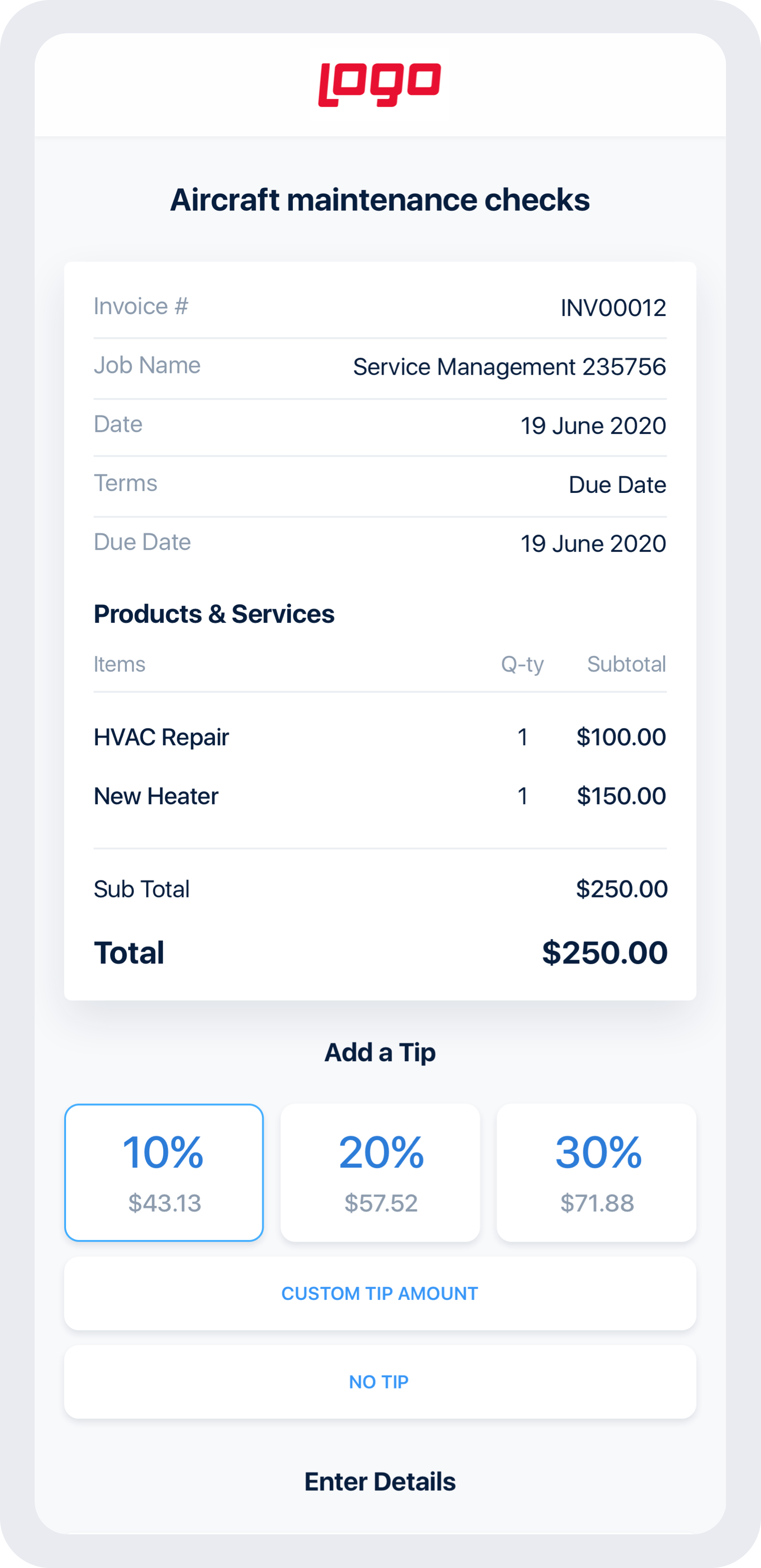Select the 10% tip option
The image size is (761, 1568).
coord(164,1172)
